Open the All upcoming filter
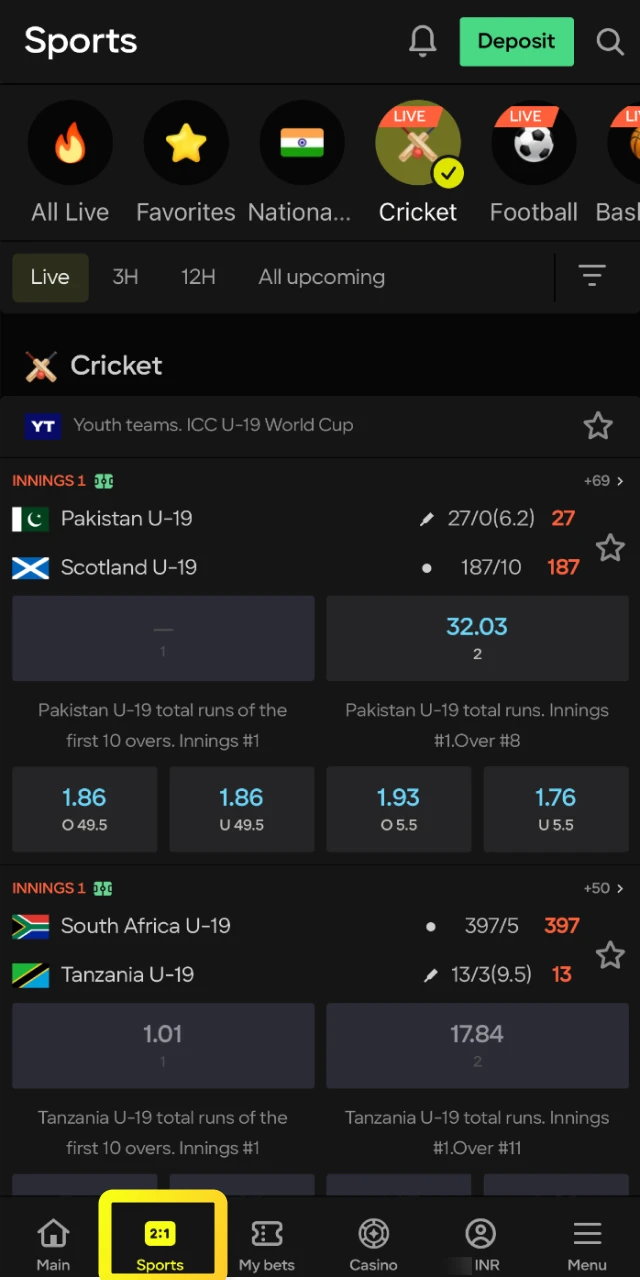 tap(321, 277)
